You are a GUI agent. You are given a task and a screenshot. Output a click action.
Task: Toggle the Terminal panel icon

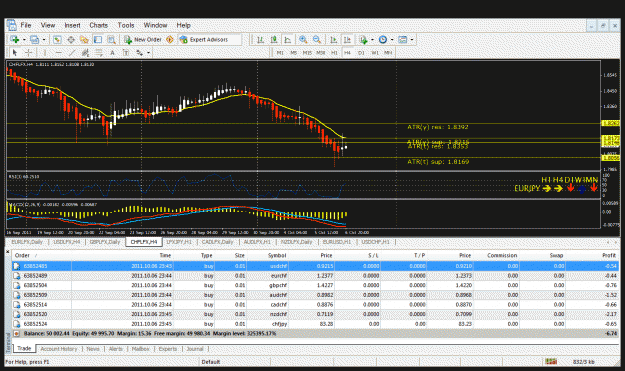98,39
